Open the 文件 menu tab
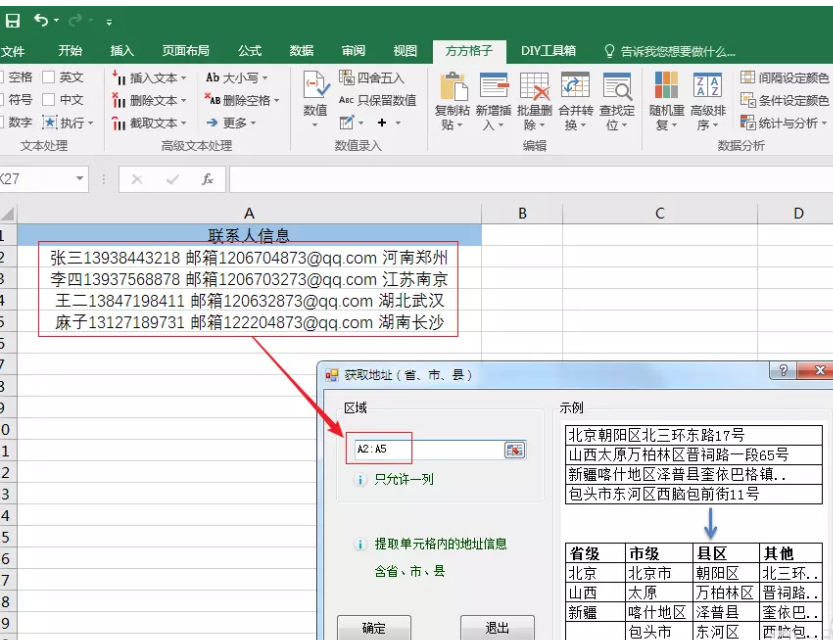The height and width of the screenshot is (640, 833). (13, 52)
